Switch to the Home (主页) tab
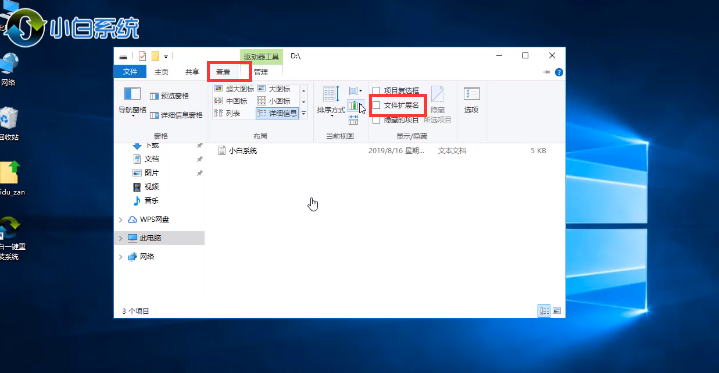Image resolution: width=719 pixels, height=373 pixels. (161, 72)
